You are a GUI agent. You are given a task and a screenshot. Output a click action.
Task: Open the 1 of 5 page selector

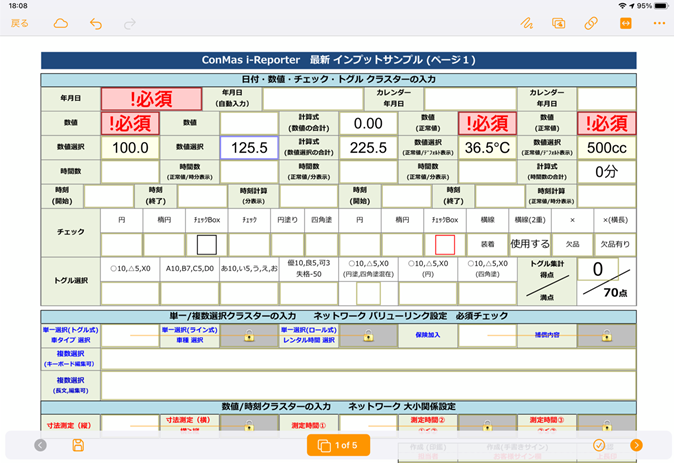click(336, 445)
